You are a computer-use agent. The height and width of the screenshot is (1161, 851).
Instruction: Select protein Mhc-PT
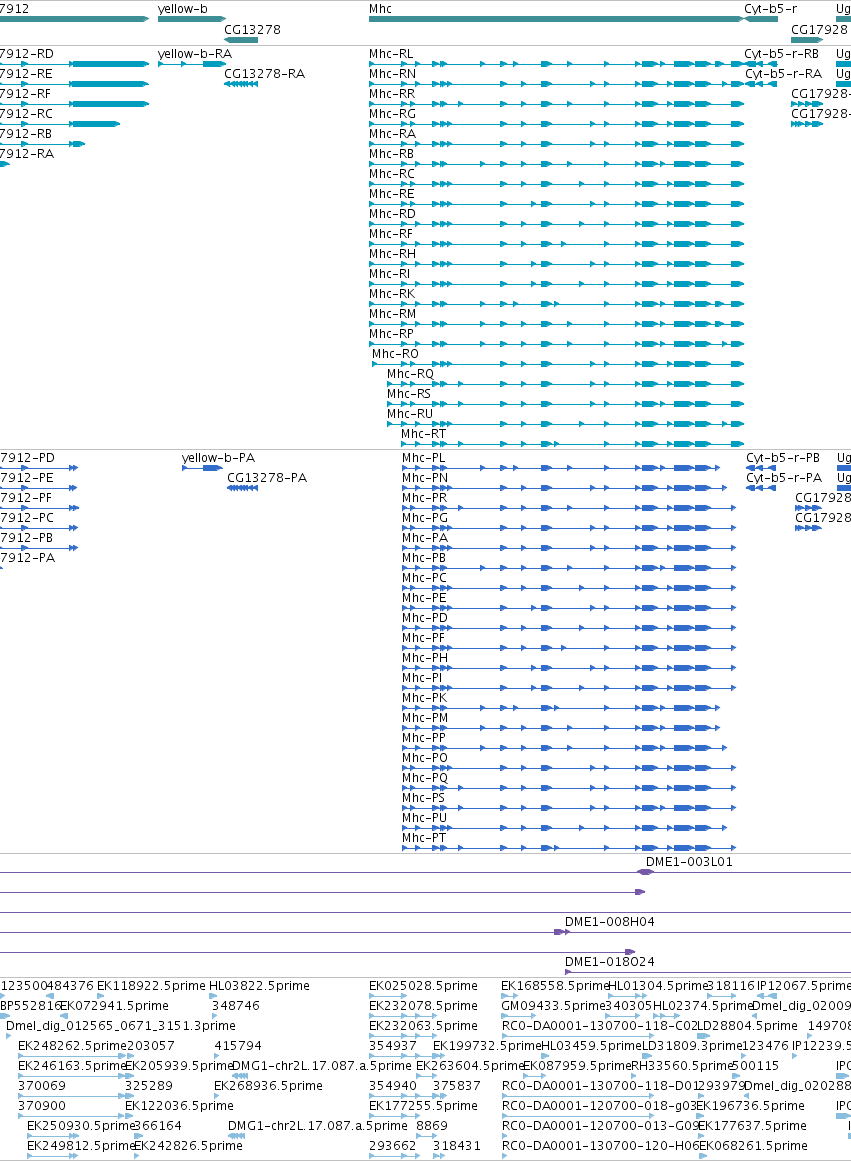point(424,838)
